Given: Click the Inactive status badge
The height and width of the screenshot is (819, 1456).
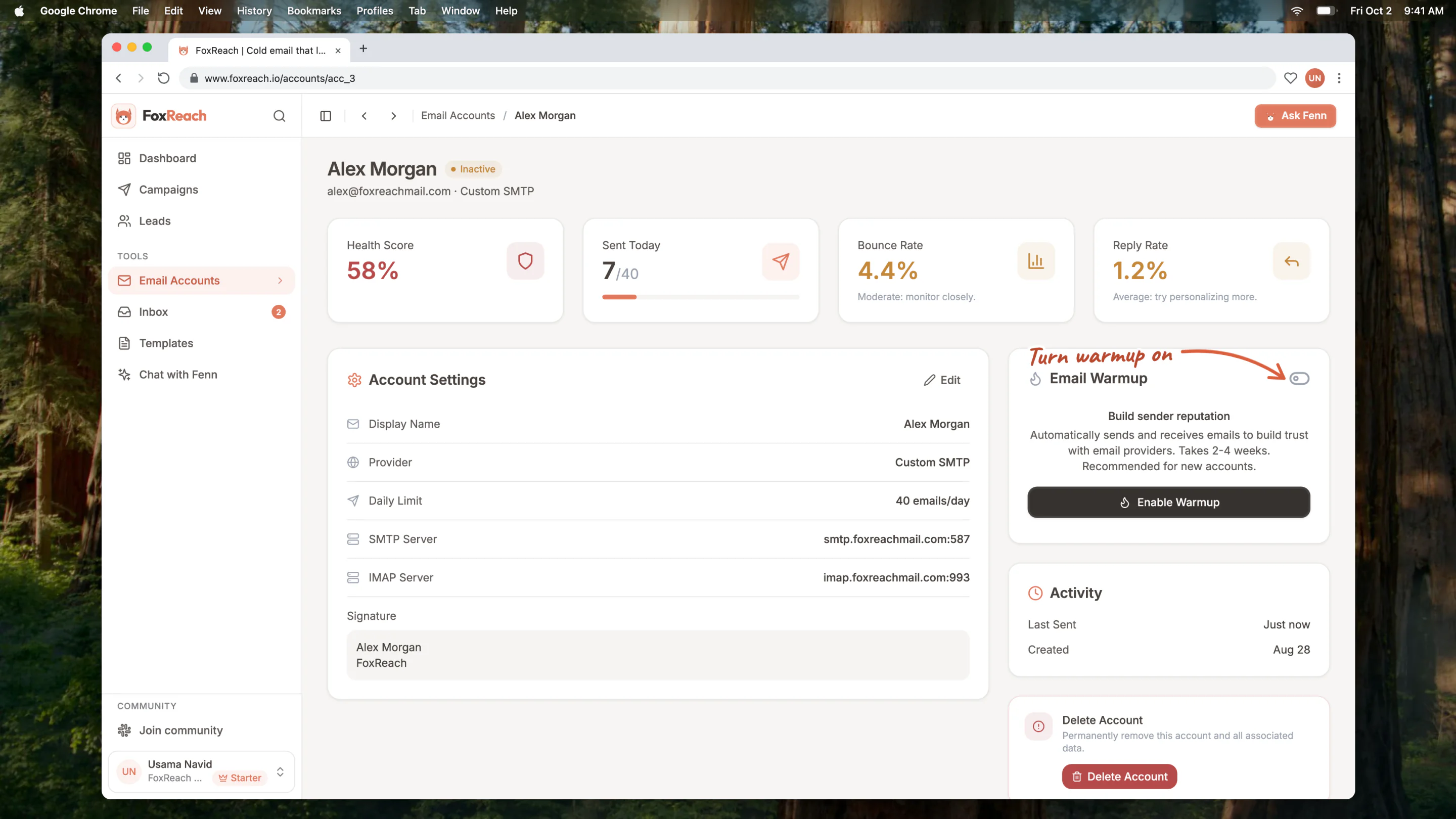Looking at the screenshot, I should [473, 169].
